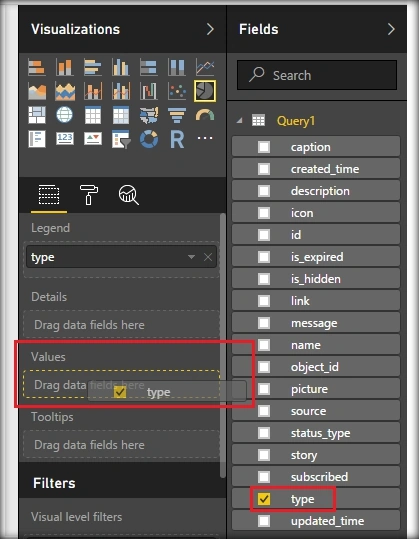
Task: Uncheck the type field checkbox
Action: (264, 499)
